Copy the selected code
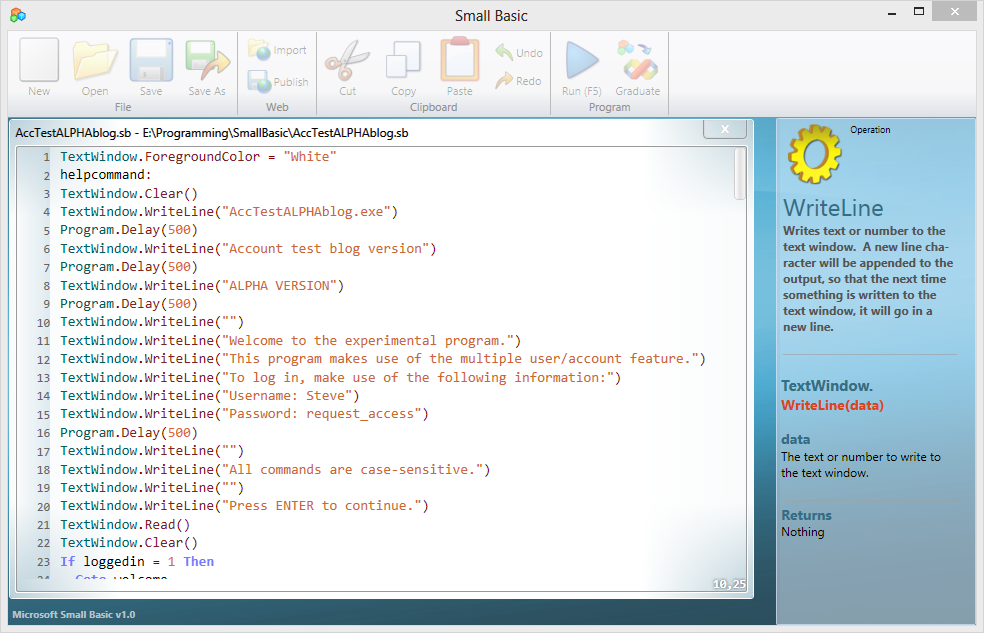The image size is (984, 633). click(x=404, y=67)
